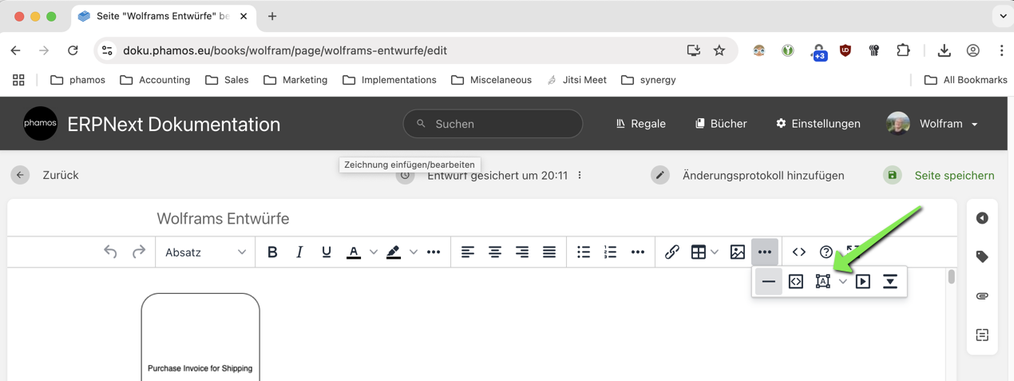
Task: Insert a horizontal line from overflow toolbar
Action: coord(768,281)
